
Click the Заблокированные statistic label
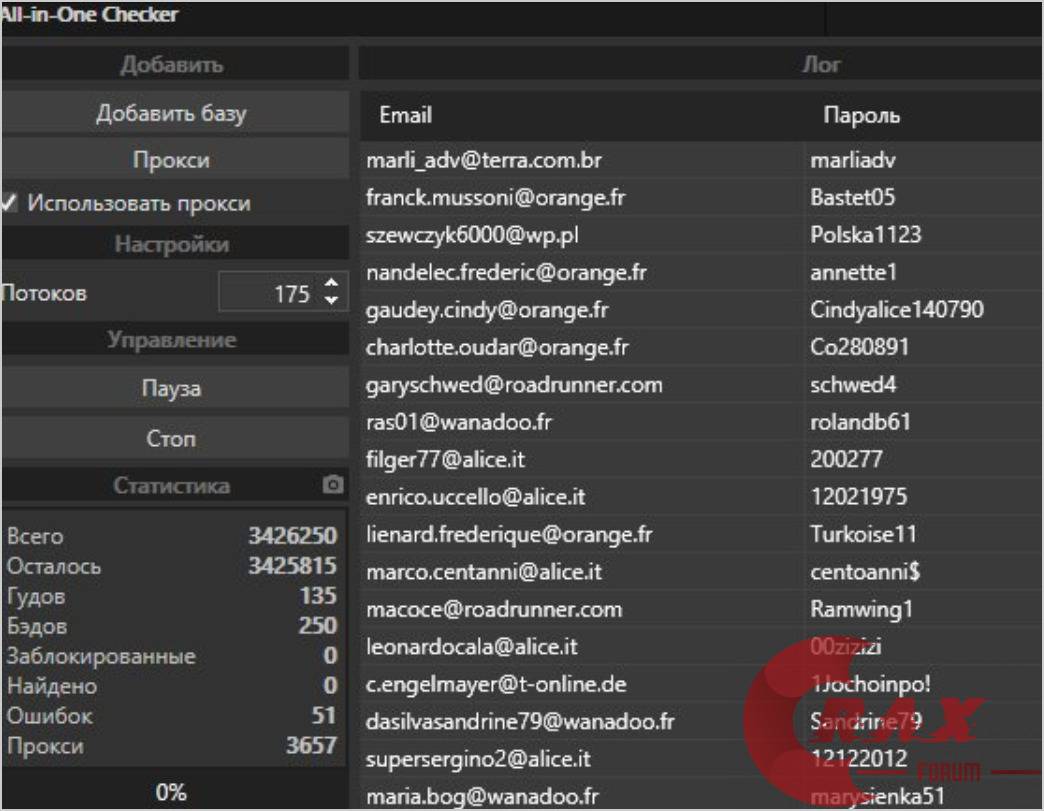101,656
